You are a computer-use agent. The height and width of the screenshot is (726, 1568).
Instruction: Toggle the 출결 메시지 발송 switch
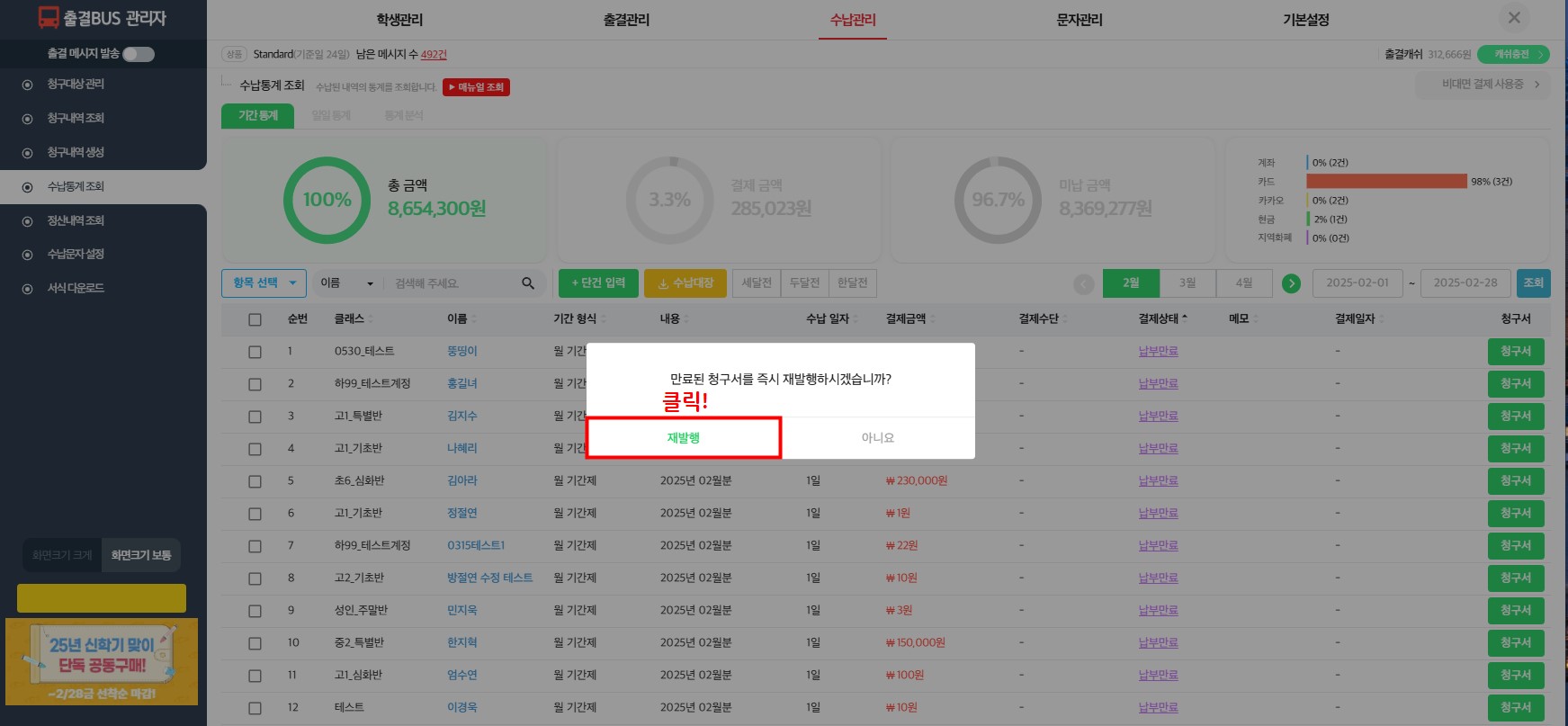tap(139, 54)
